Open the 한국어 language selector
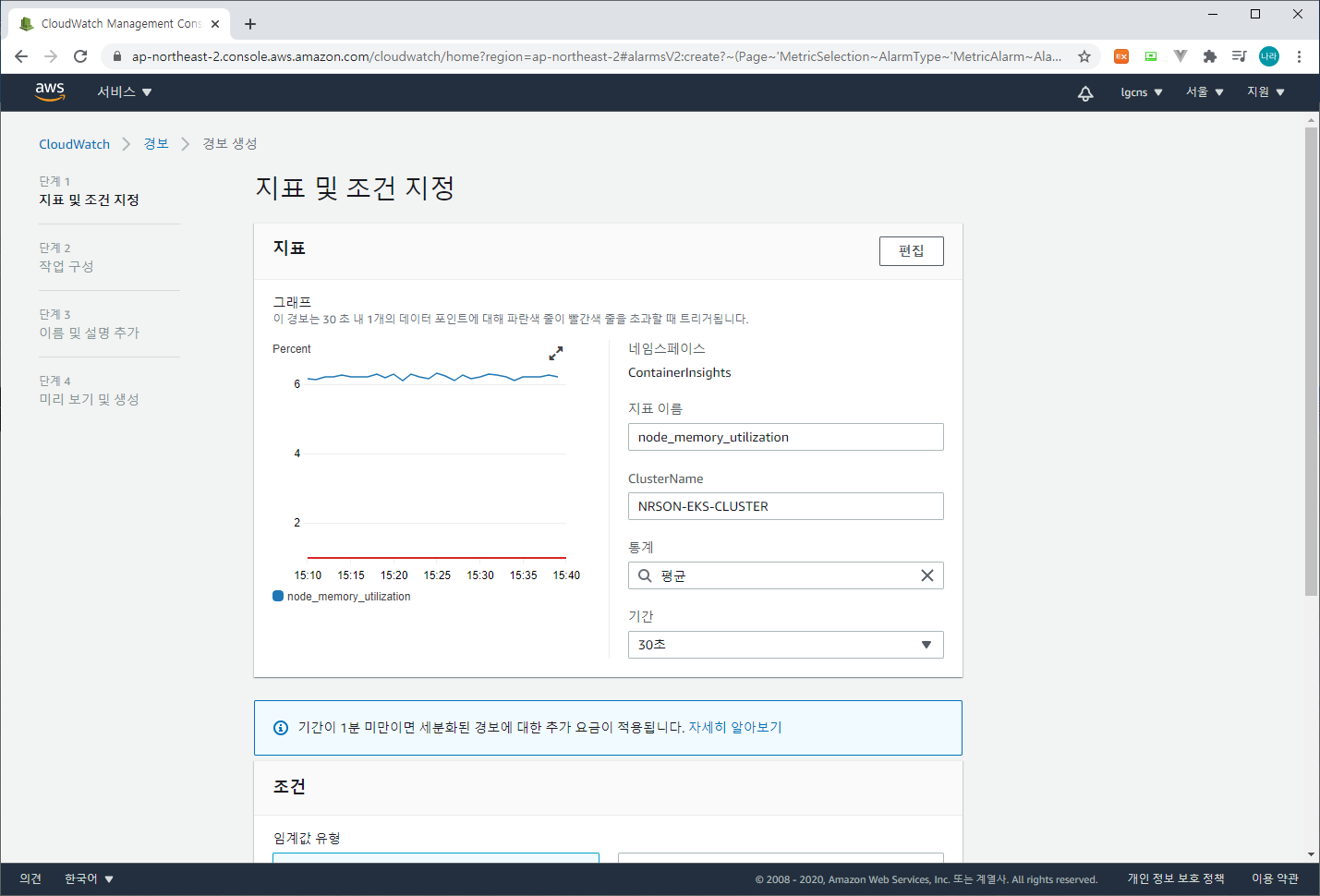This screenshot has width=1320, height=896. point(89,879)
